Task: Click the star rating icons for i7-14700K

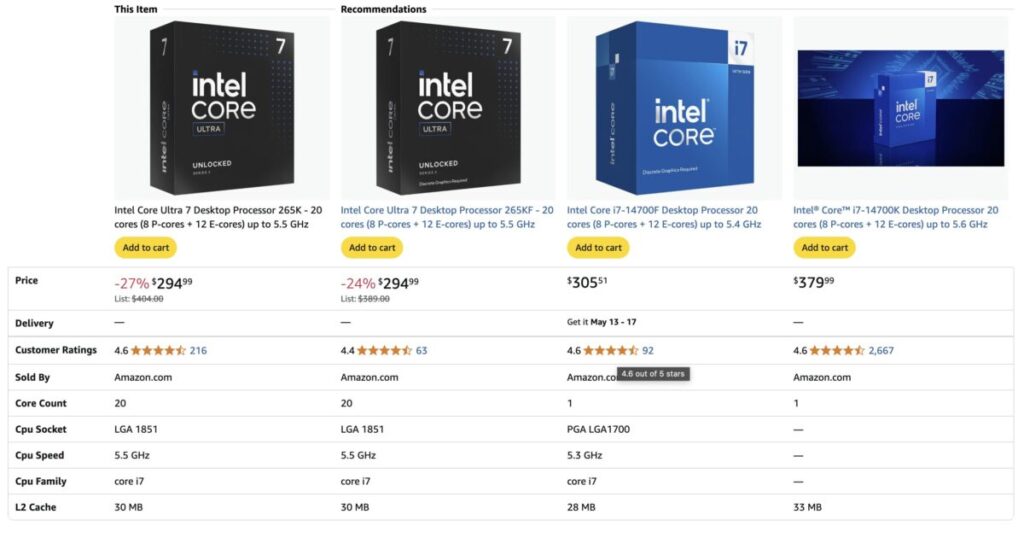Action: (837, 351)
